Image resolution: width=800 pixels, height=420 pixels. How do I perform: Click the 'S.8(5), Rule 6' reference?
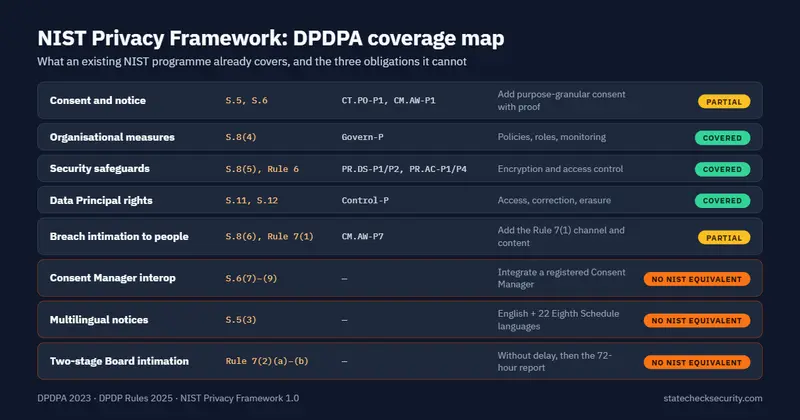pyautogui.click(x=262, y=169)
